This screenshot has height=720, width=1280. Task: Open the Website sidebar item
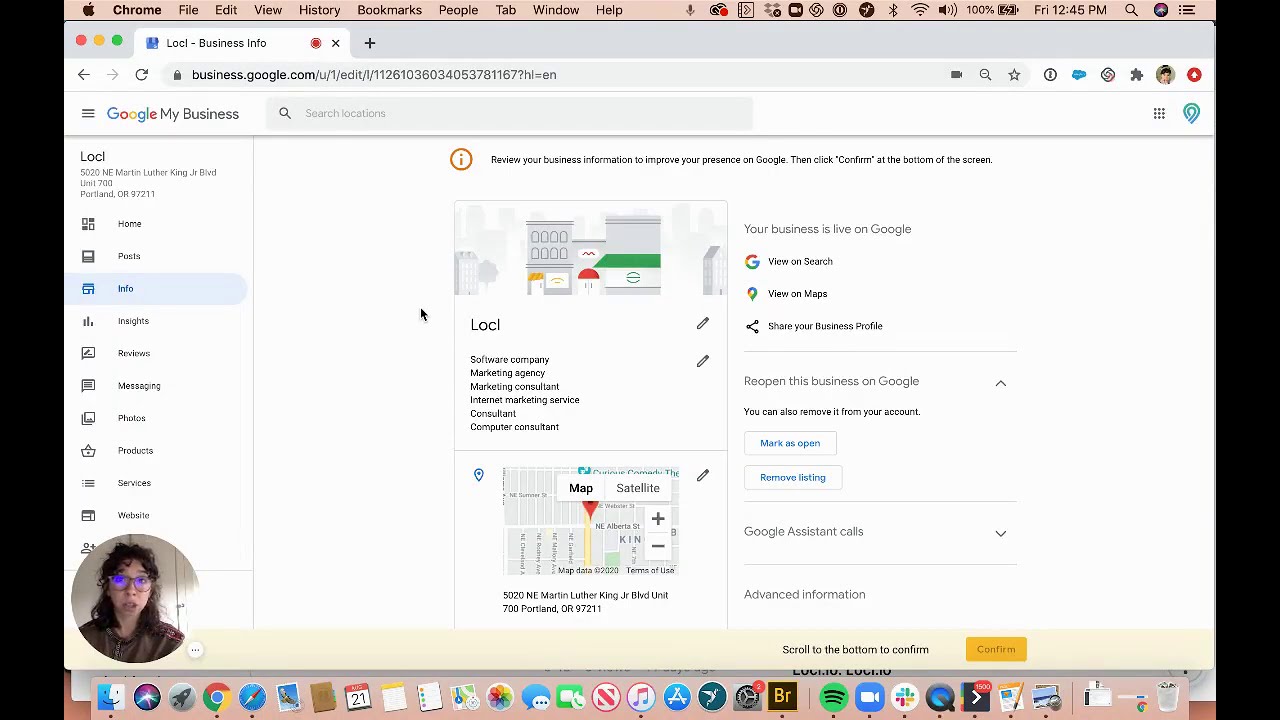[133, 515]
